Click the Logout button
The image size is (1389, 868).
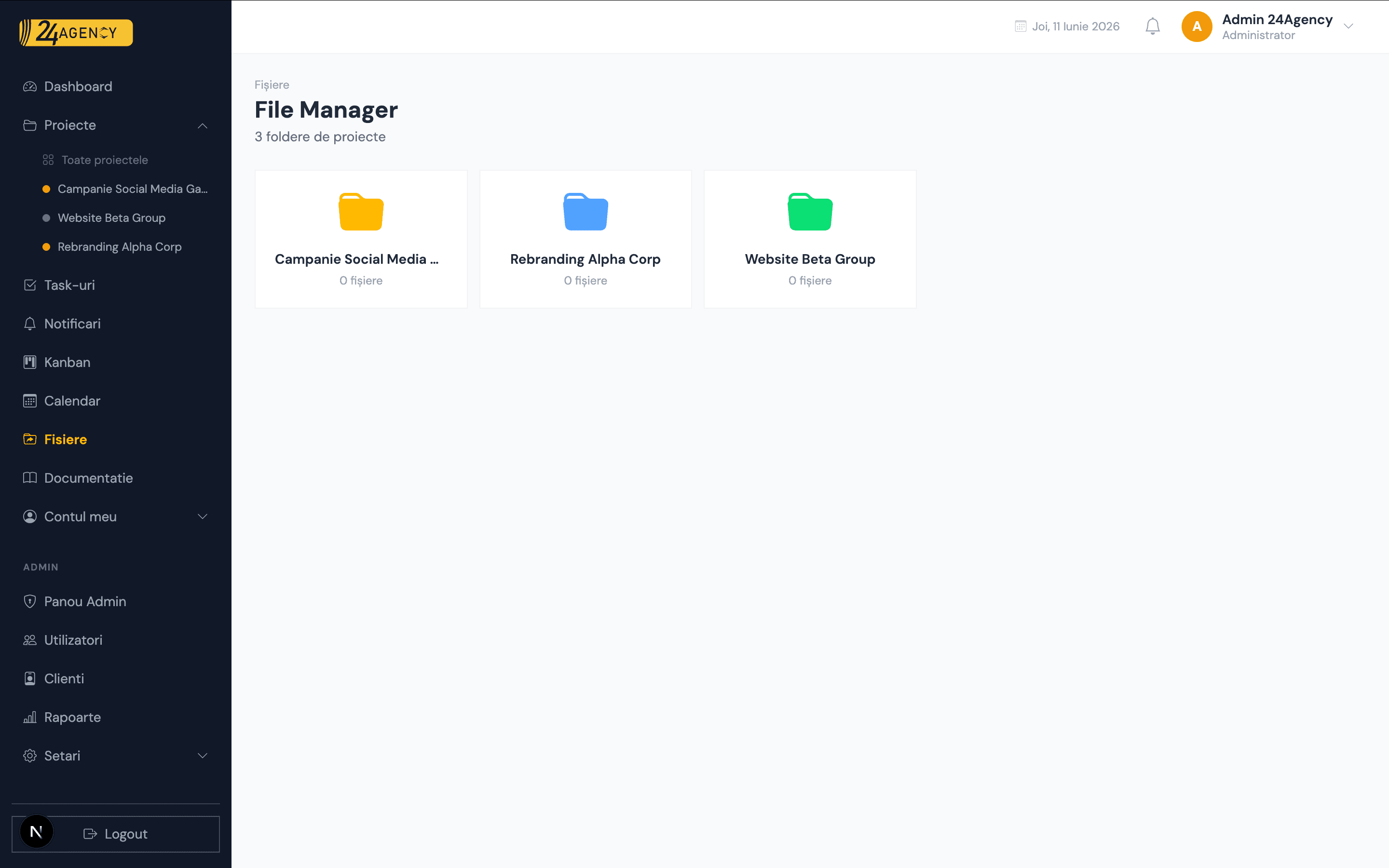tap(115, 834)
